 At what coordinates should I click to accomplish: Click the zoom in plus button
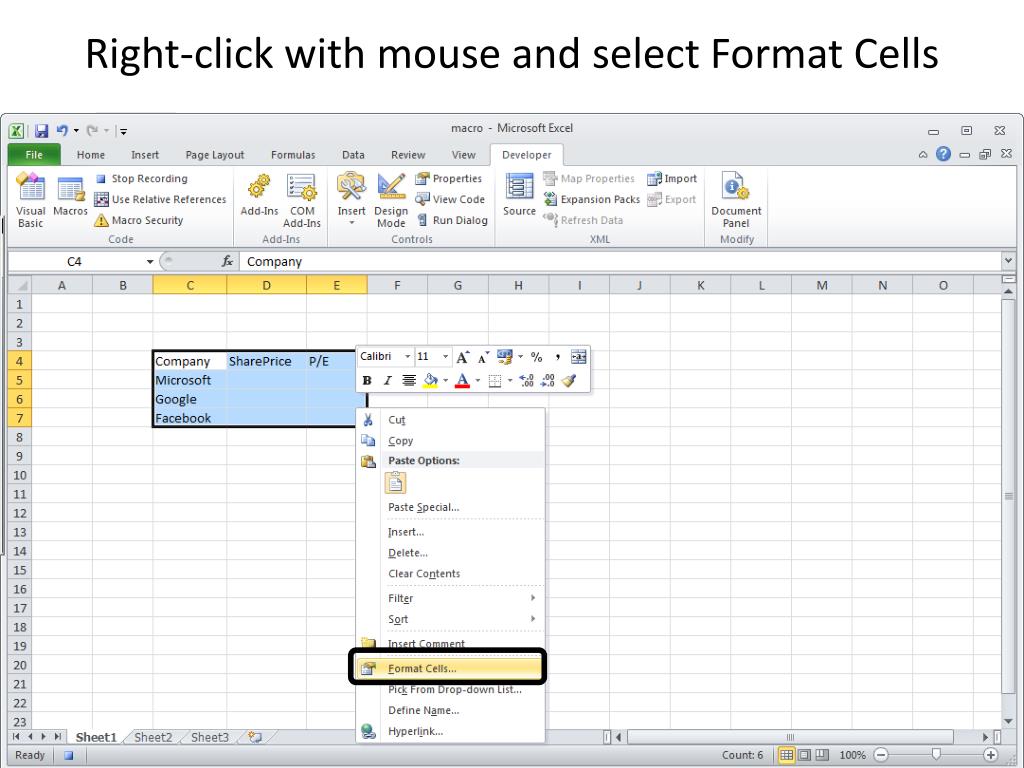click(991, 755)
